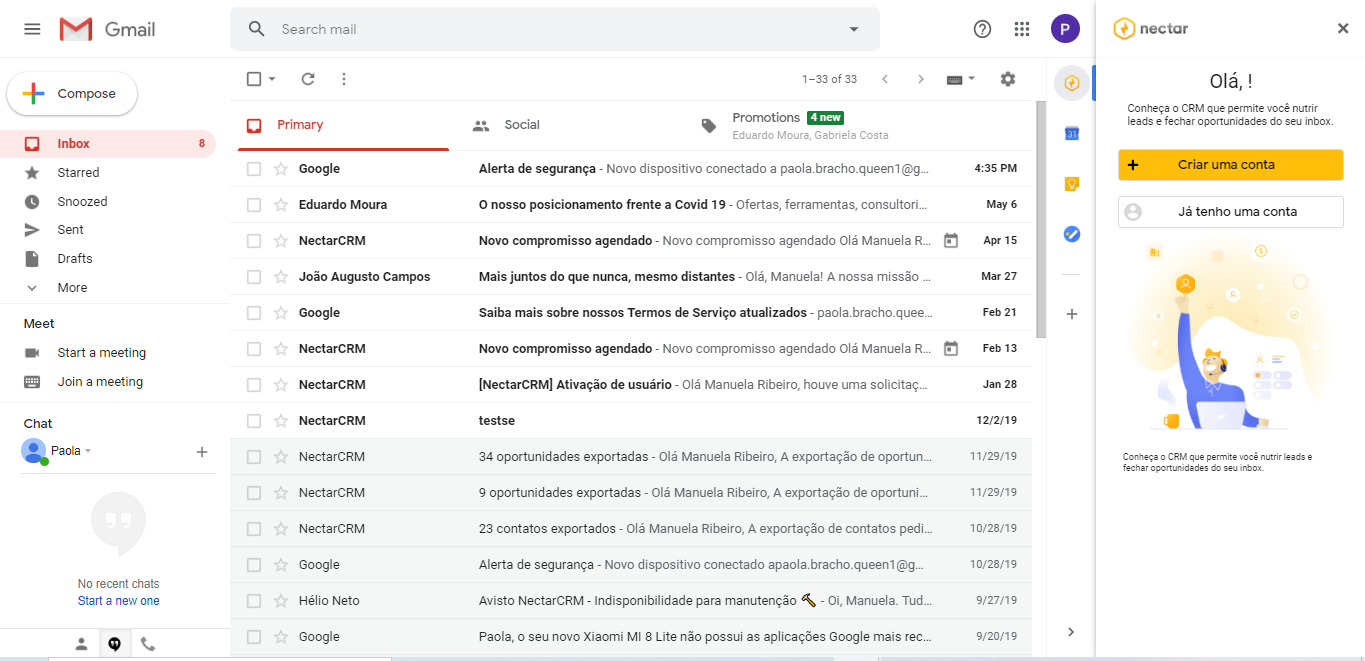This screenshot has width=1365, height=661.
Task: Open the phone calls icon
Action: tap(148, 644)
